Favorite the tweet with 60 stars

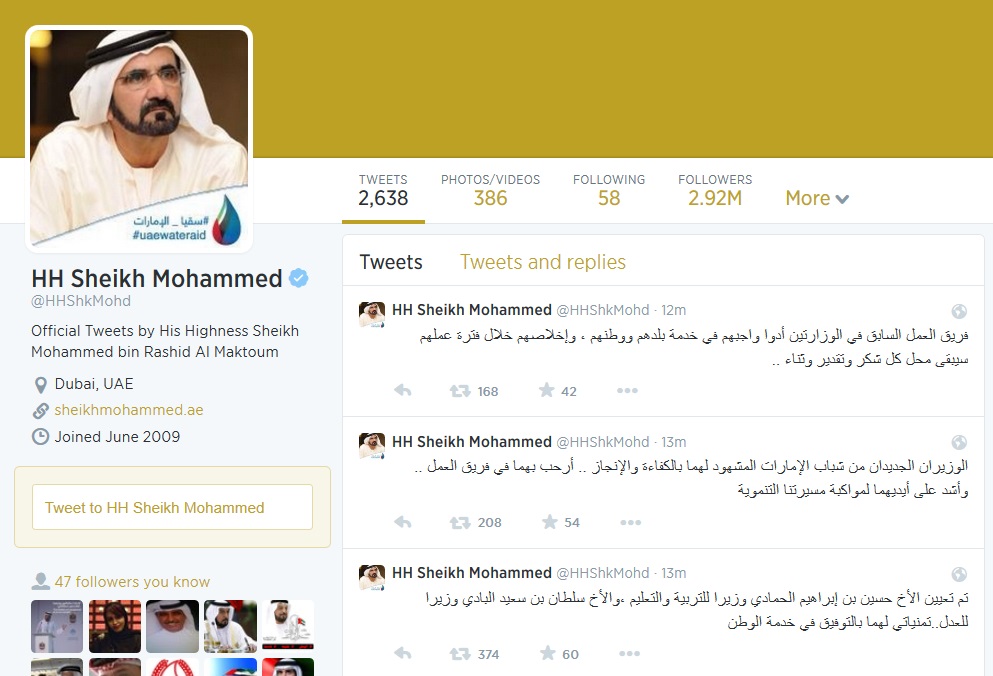click(x=548, y=653)
